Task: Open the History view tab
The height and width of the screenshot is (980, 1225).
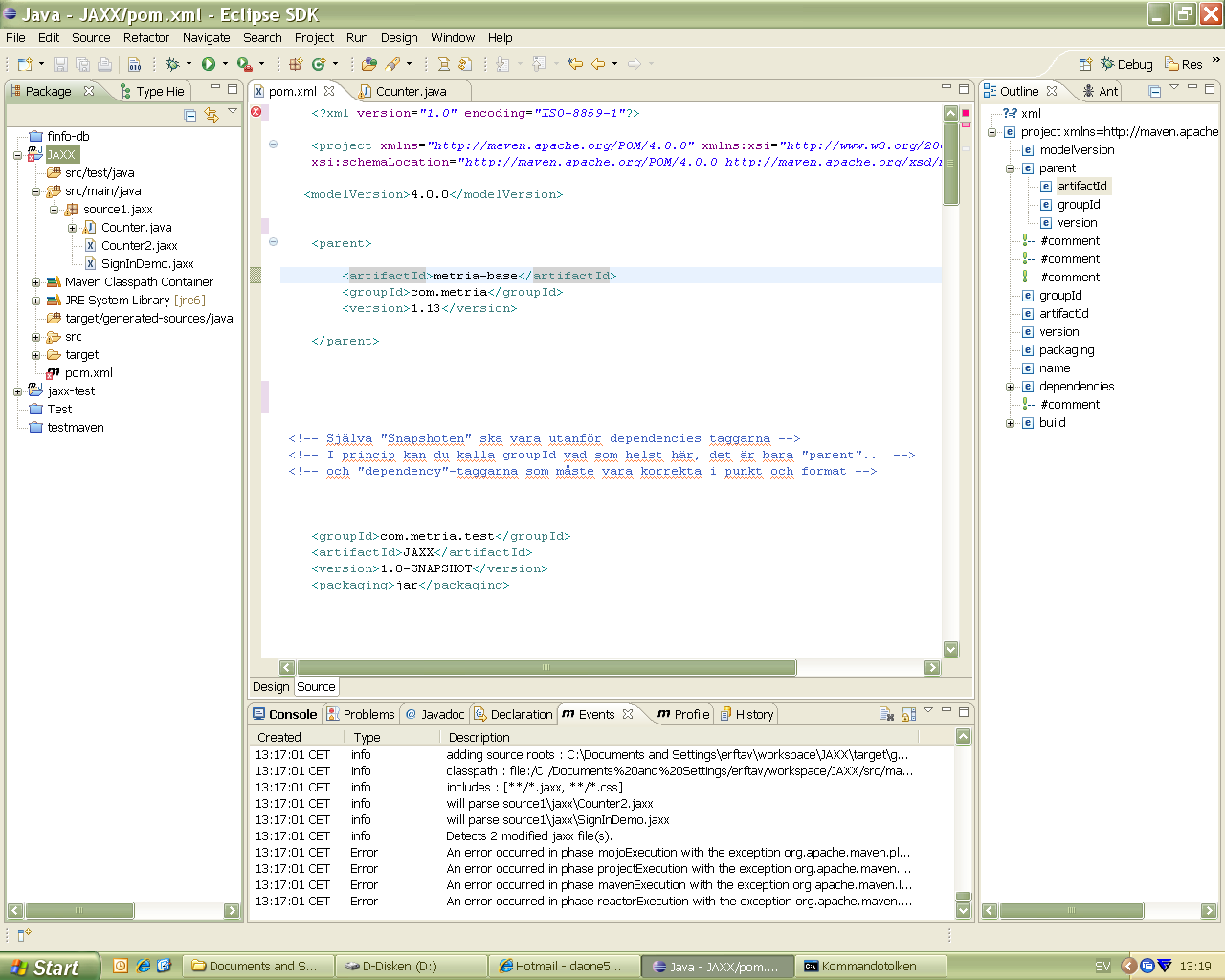Action: tap(747, 714)
